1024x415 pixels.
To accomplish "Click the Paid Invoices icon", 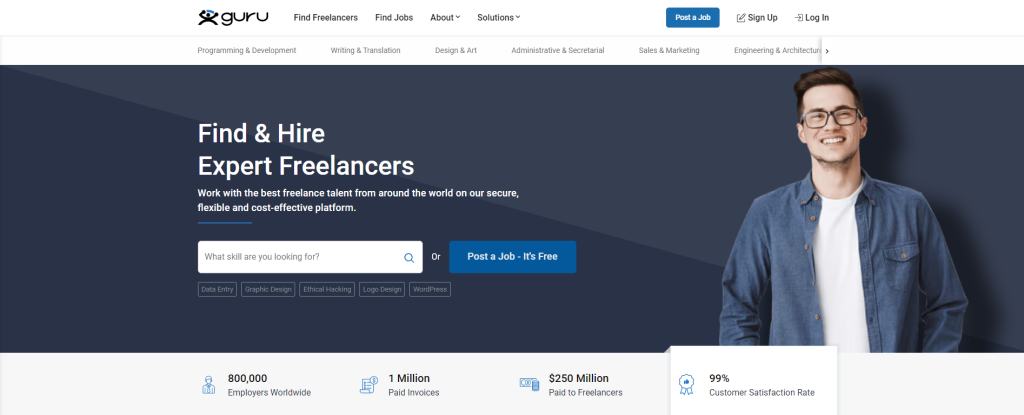I will click(369, 385).
